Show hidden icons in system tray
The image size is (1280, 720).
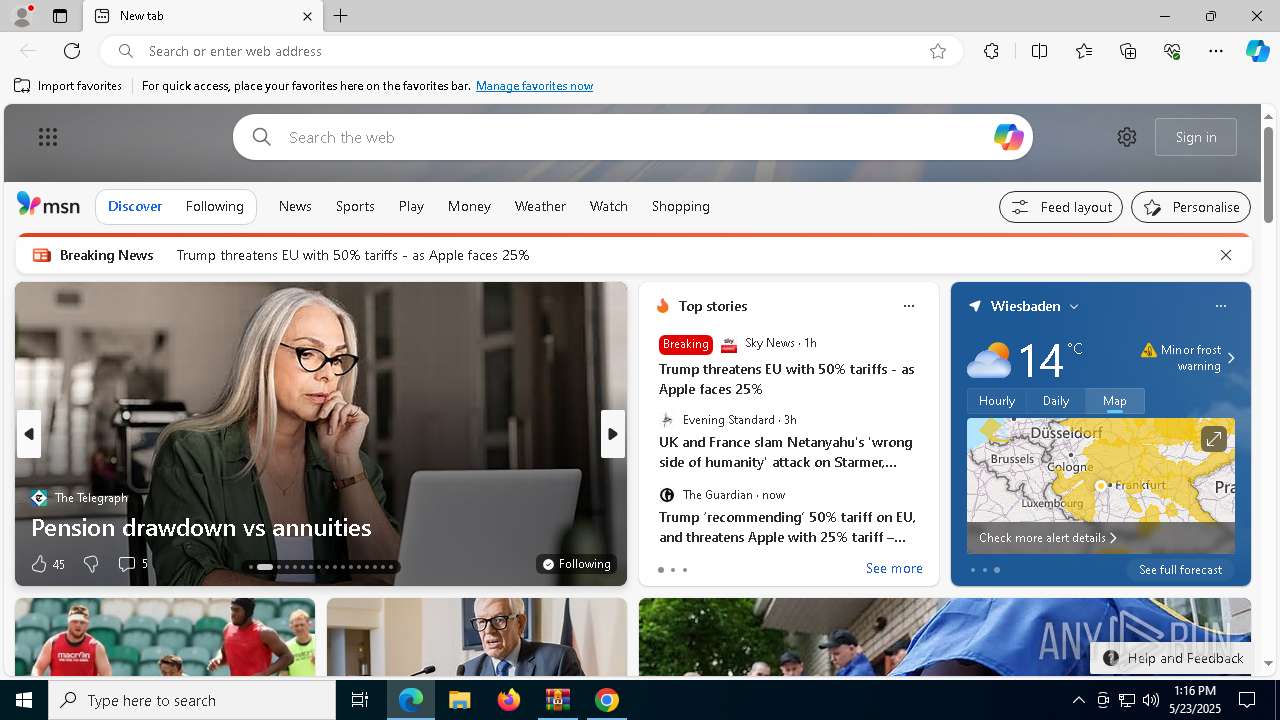1078,700
